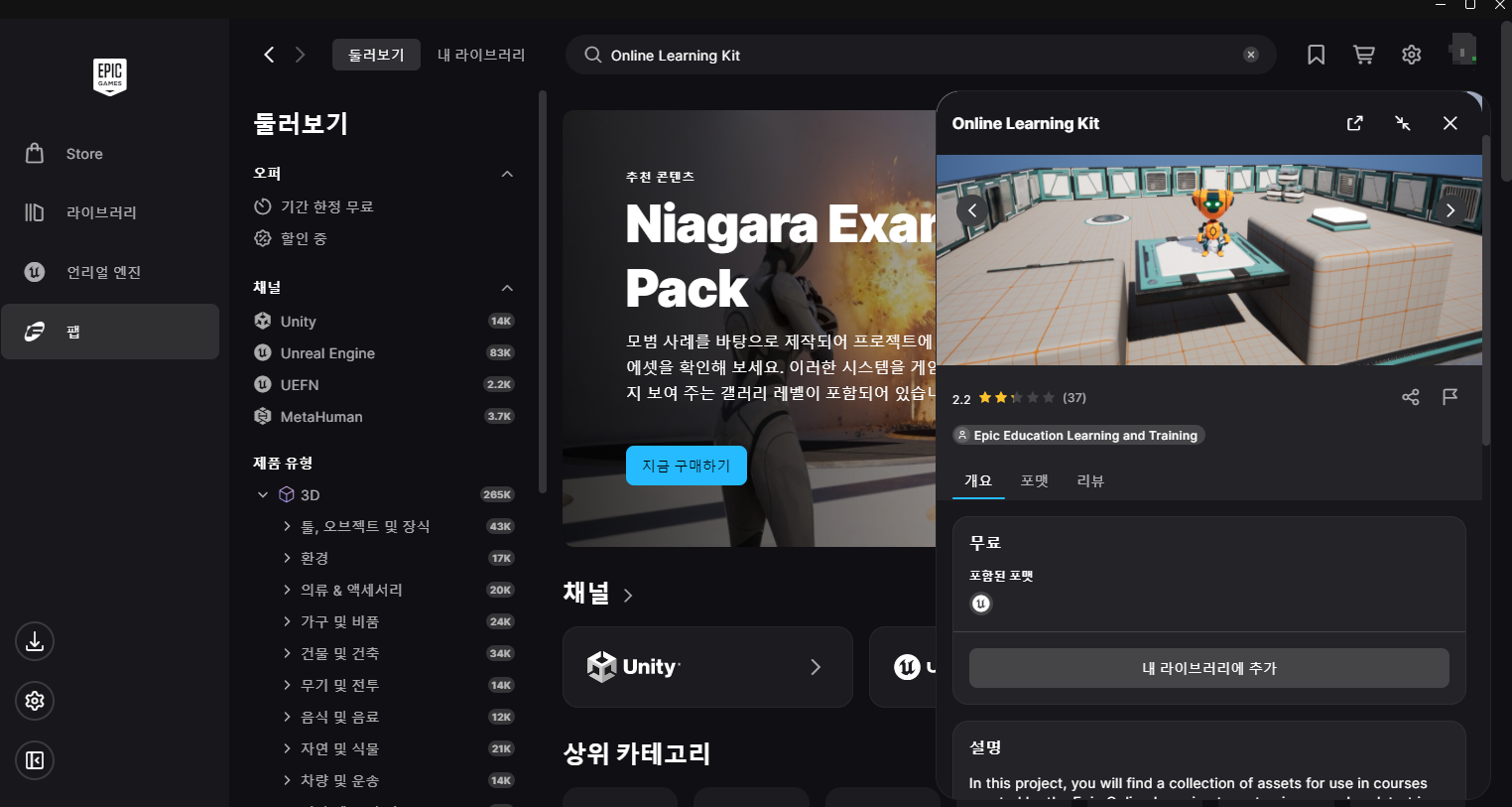This screenshot has width=1512, height=807.
Task: Click the detail panel scrollbar
Action: [1486, 290]
